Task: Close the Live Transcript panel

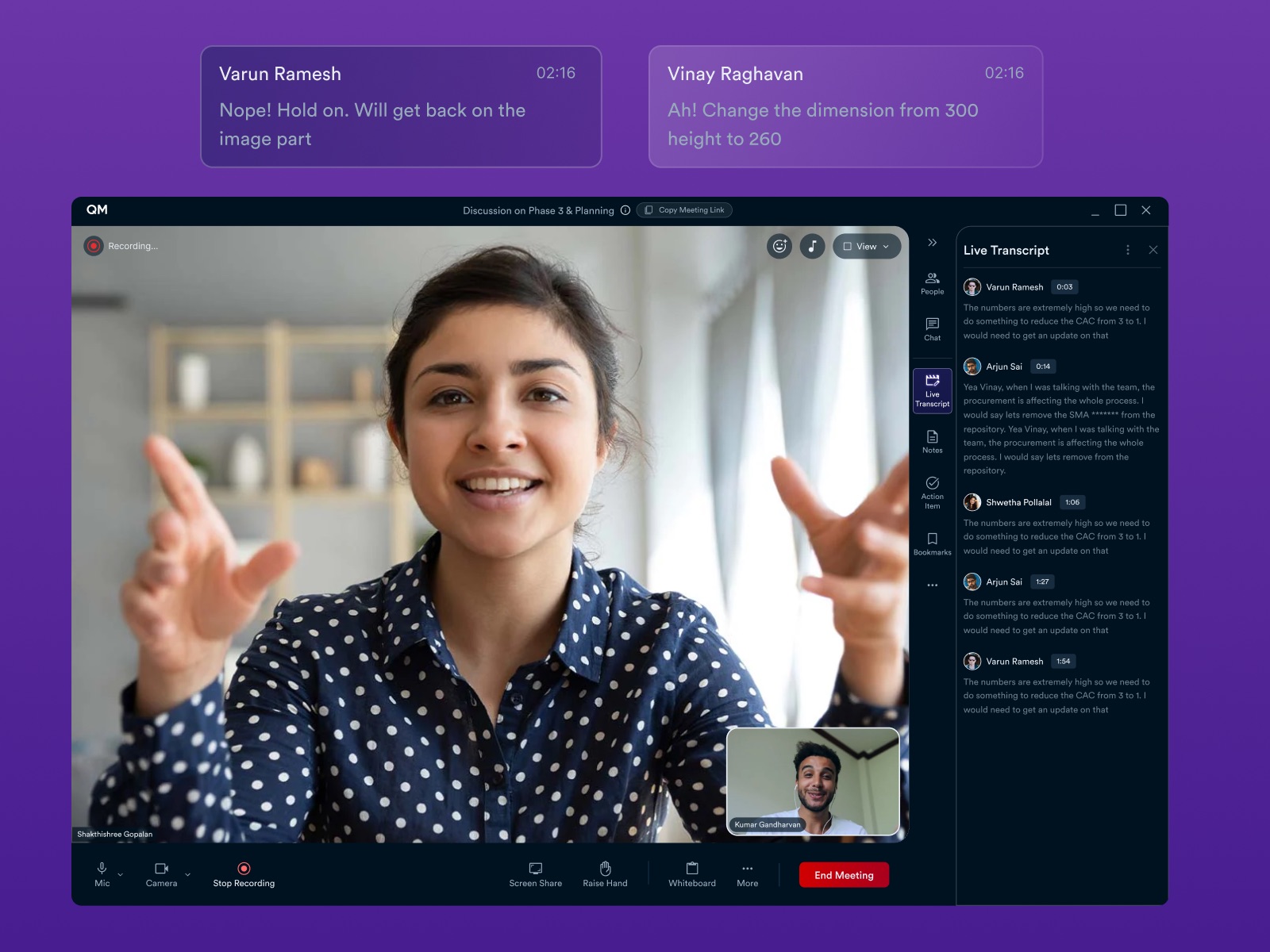Action: click(1153, 250)
